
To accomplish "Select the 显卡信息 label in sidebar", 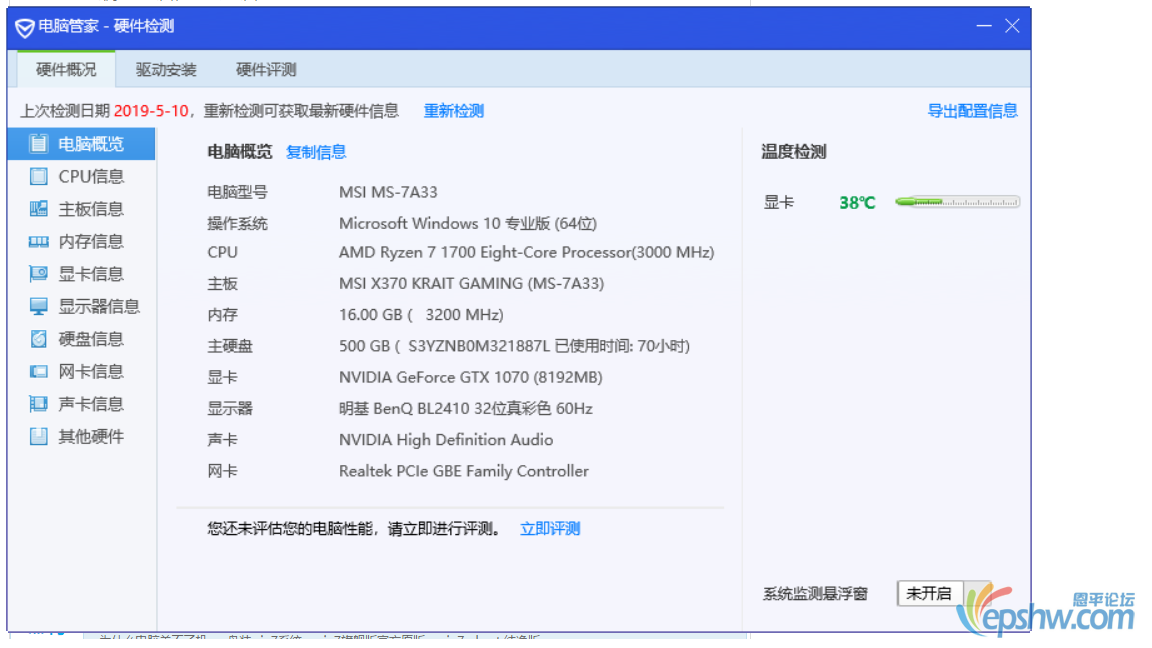I will (x=91, y=274).
